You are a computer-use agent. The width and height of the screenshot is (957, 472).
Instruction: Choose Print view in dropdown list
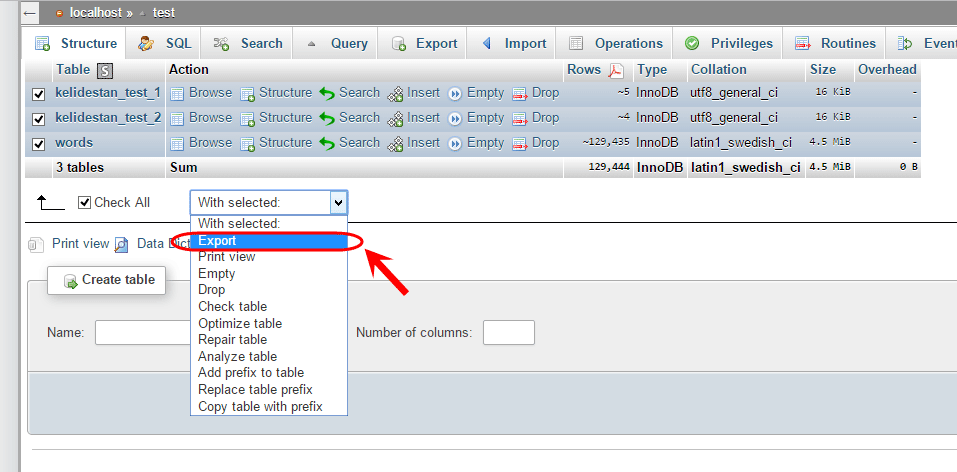(x=269, y=256)
